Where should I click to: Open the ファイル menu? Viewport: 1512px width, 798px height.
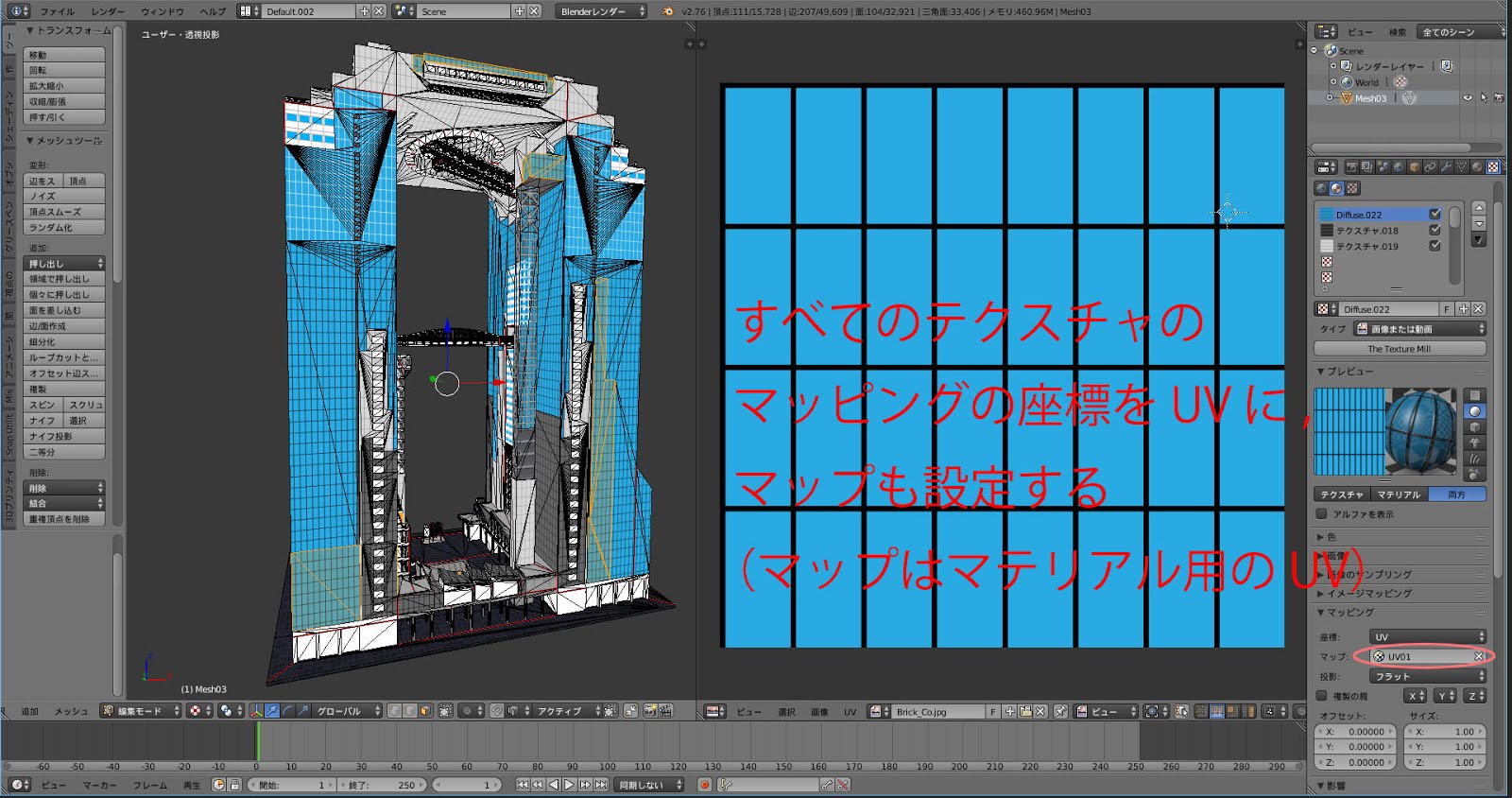pos(57,11)
